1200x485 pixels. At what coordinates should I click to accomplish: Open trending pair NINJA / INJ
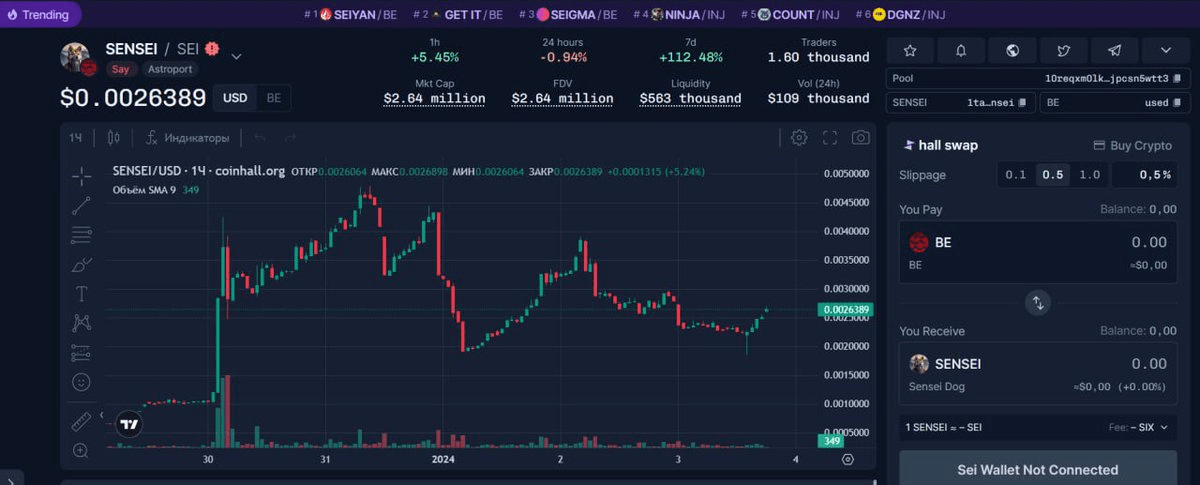click(679, 14)
